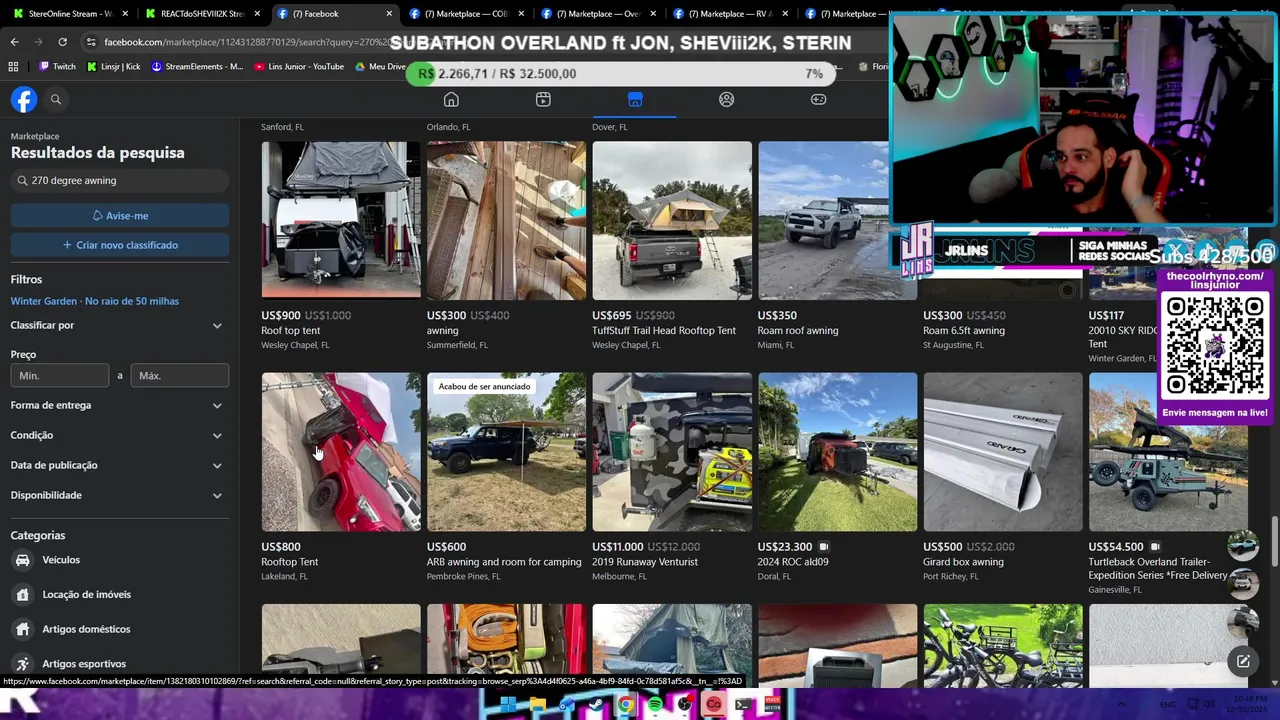Open File Explorer from taskbar
This screenshot has height=720, width=1280.
[x=537, y=705]
